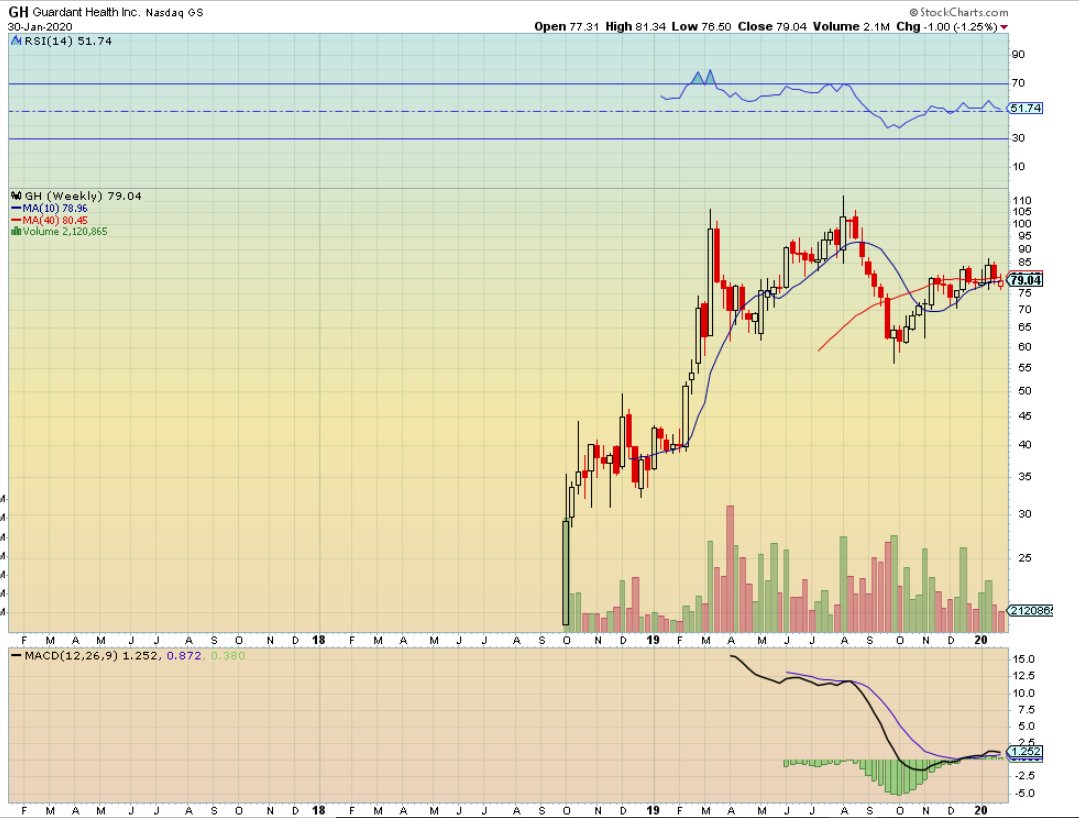Click the candlestick icon beside GH (Weekly)
1079x818 pixels.
(x=17, y=196)
